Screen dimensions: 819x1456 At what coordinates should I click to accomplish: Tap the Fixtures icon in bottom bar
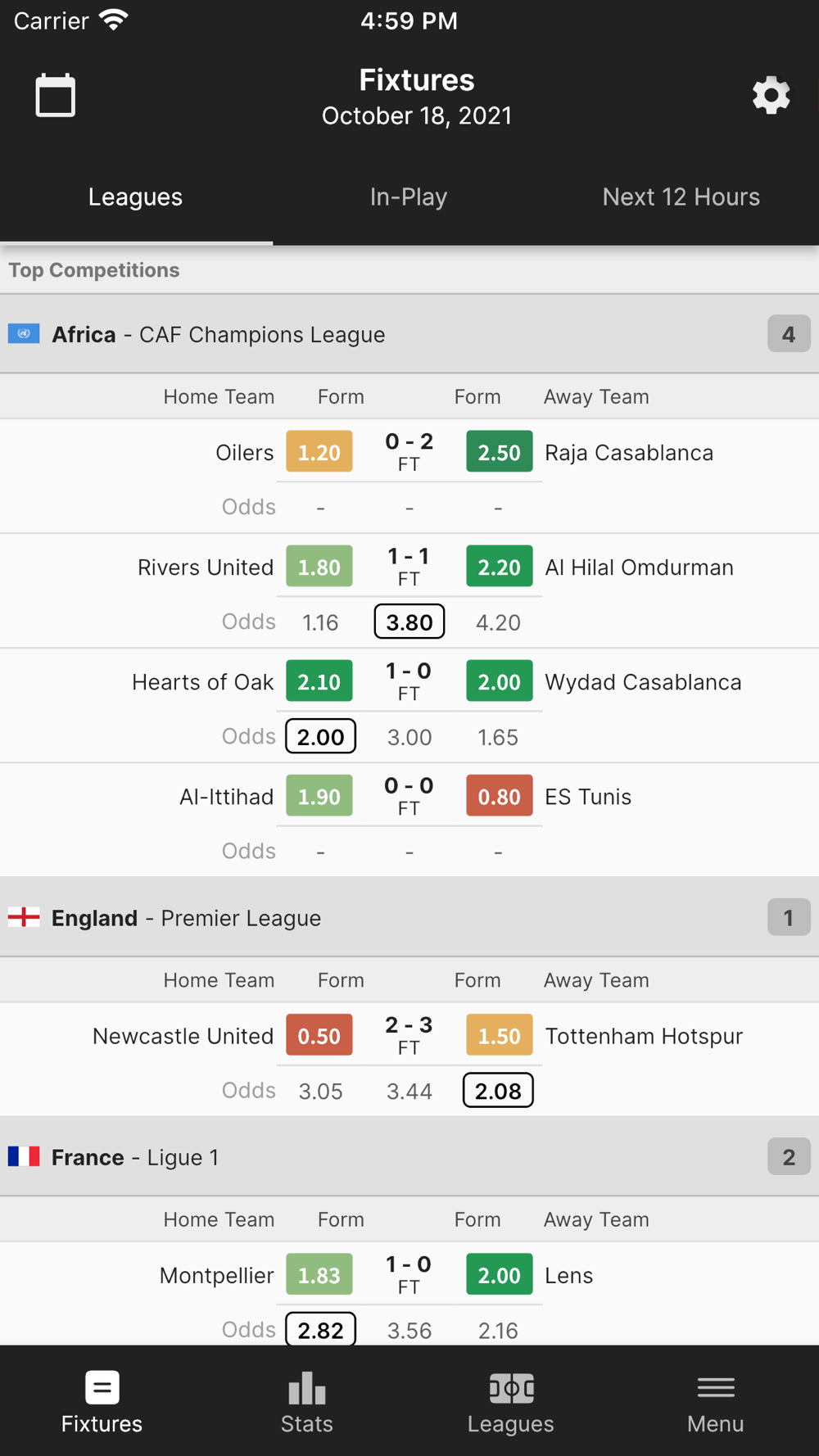click(x=102, y=1388)
